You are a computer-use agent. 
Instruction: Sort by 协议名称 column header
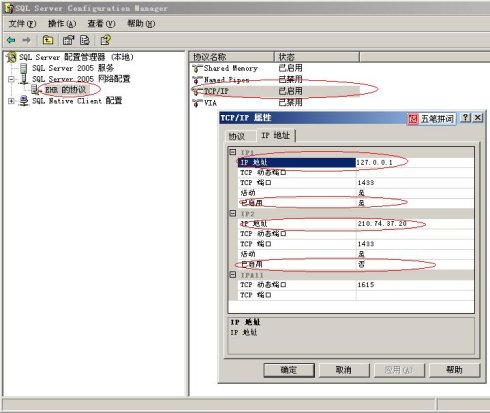pyautogui.click(x=232, y=57)
